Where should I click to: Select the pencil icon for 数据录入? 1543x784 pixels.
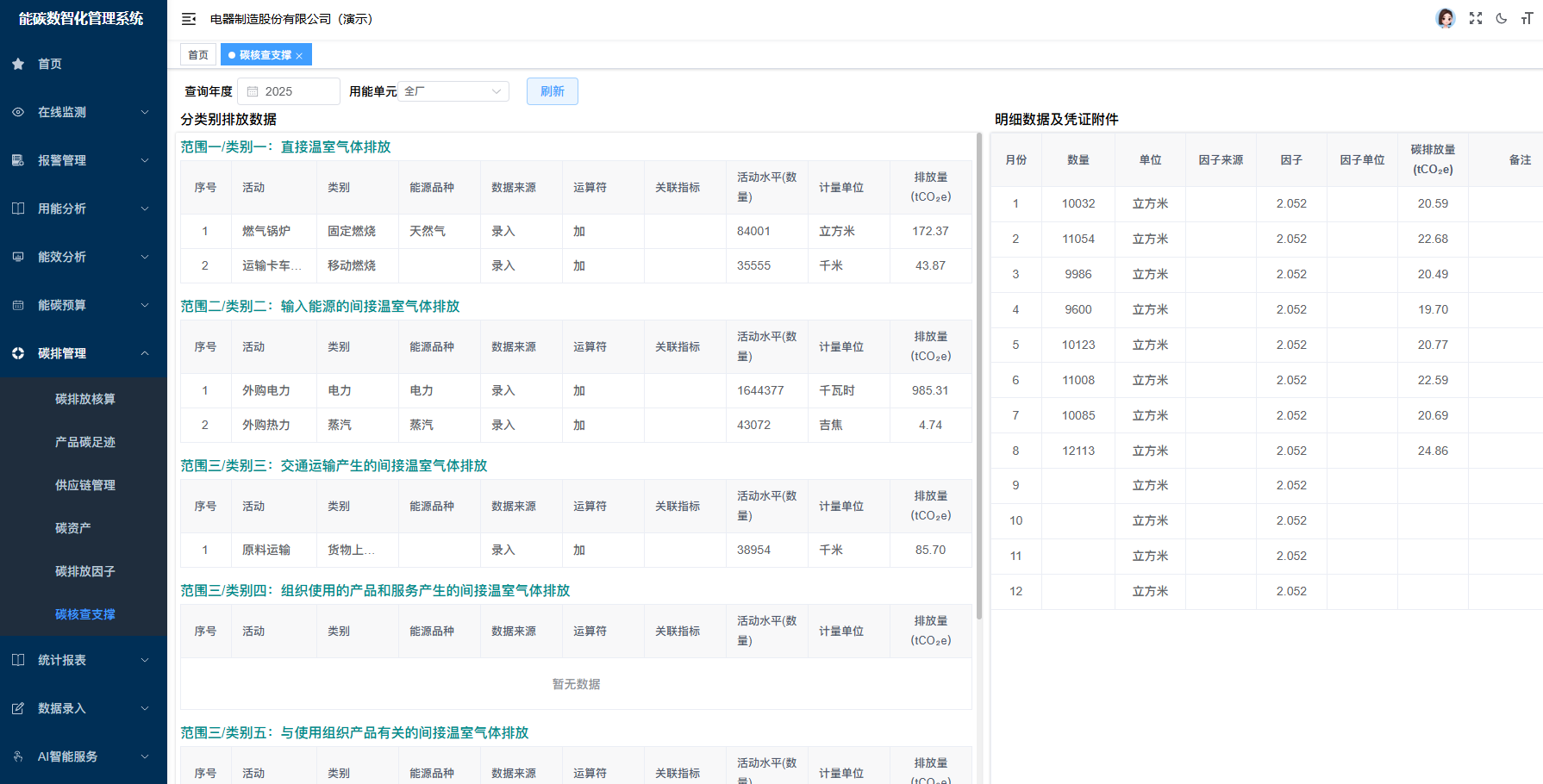pyautogui.click(x=17, y=707)
